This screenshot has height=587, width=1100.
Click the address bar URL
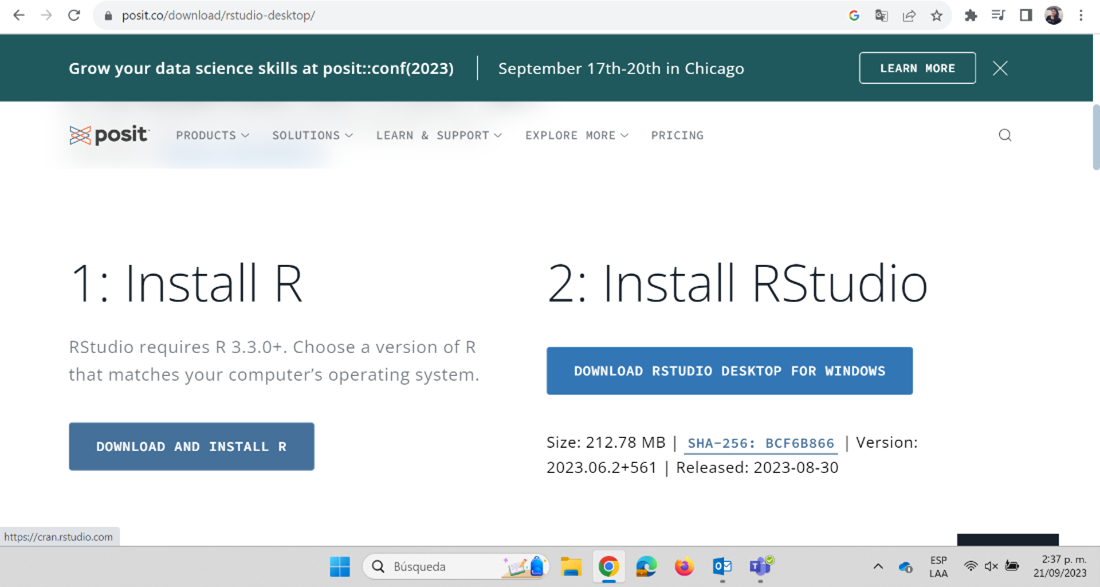[218, 15]
